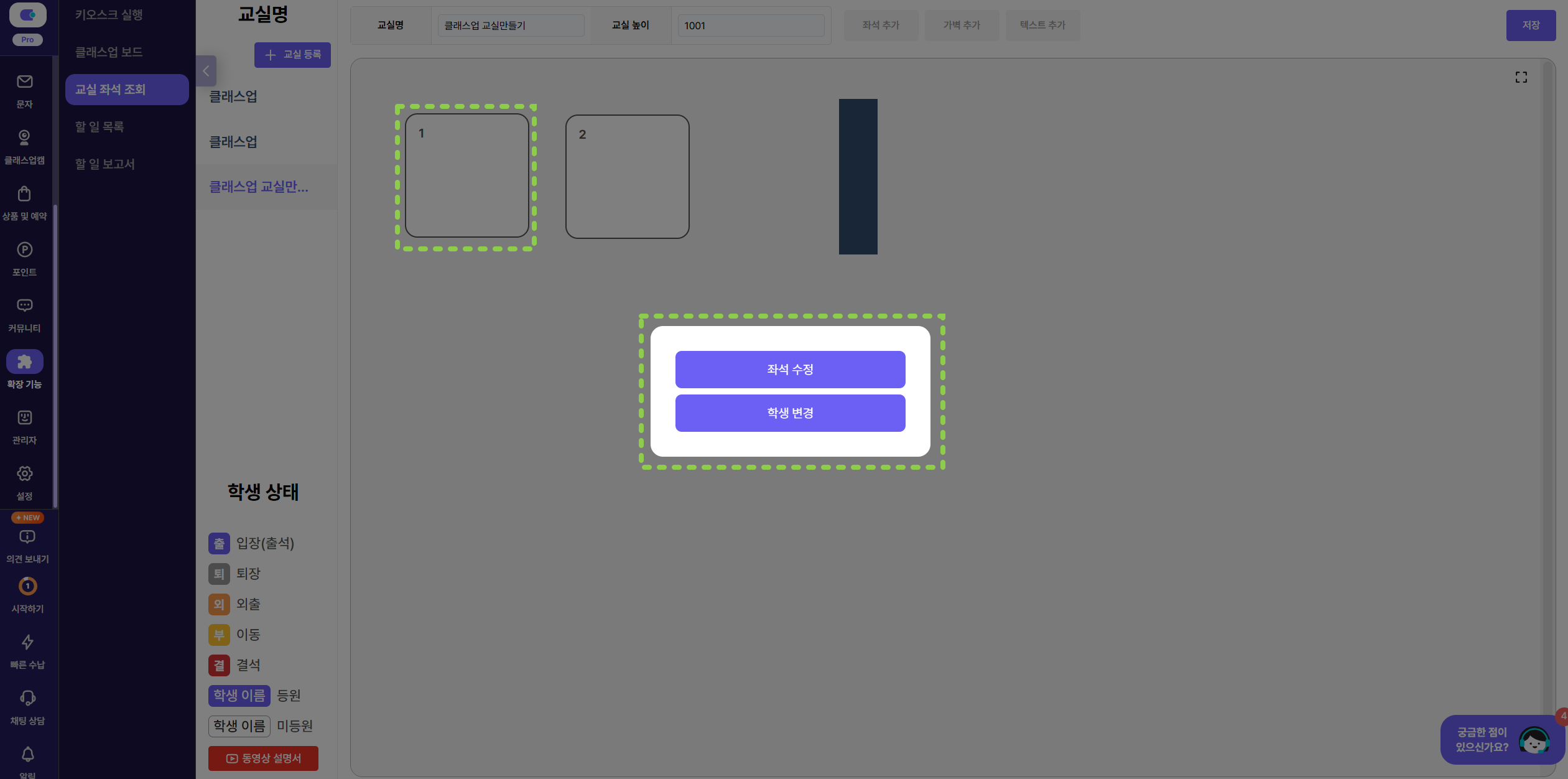This screenshot has width=1568, height=779.
Task: Open the 관리자 icon
Action: [24, 417]
